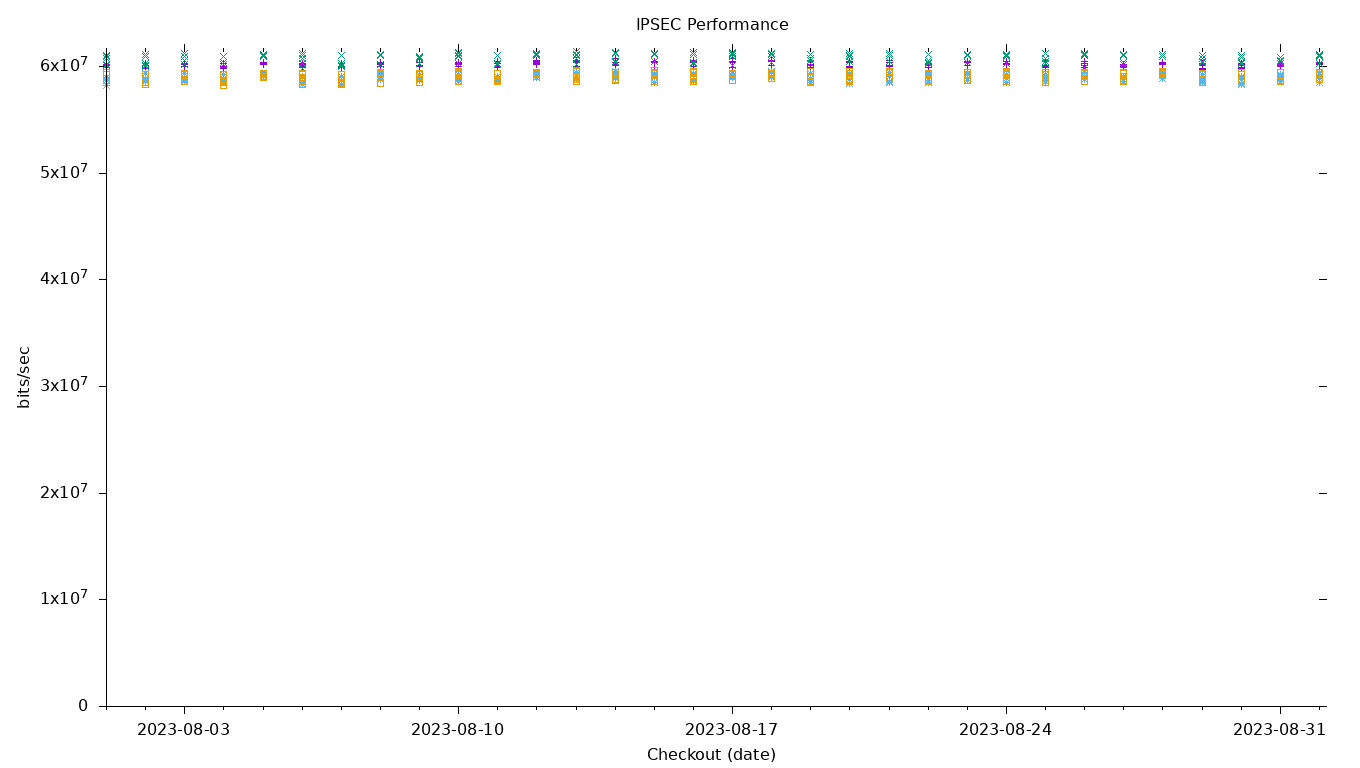This screenshot has width=1360, height=768.
Task: Select the 6x10^7 y-axis tick label
Action: [64, 65]
